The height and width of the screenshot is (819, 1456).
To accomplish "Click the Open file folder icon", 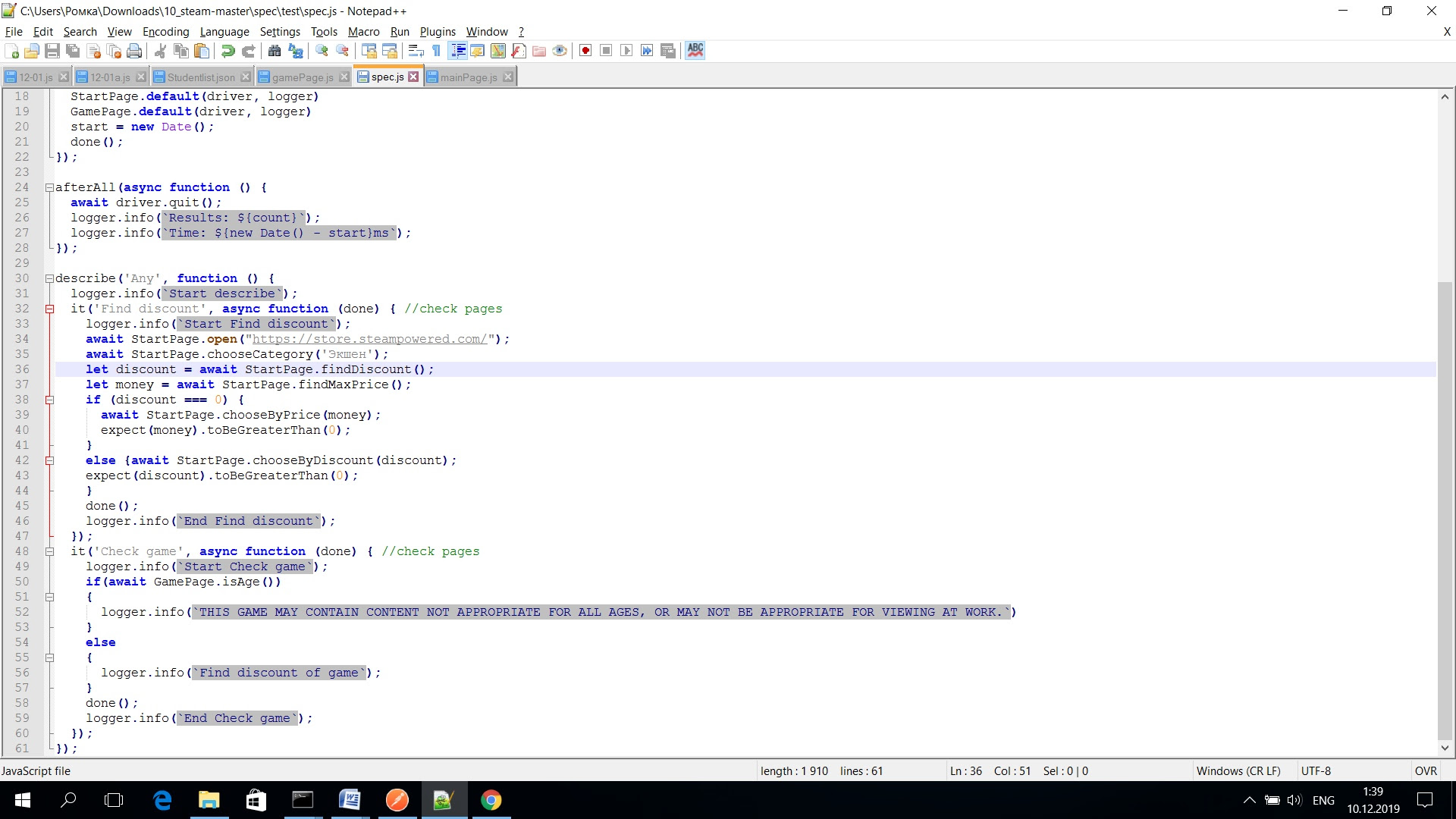I will point(32,51).
